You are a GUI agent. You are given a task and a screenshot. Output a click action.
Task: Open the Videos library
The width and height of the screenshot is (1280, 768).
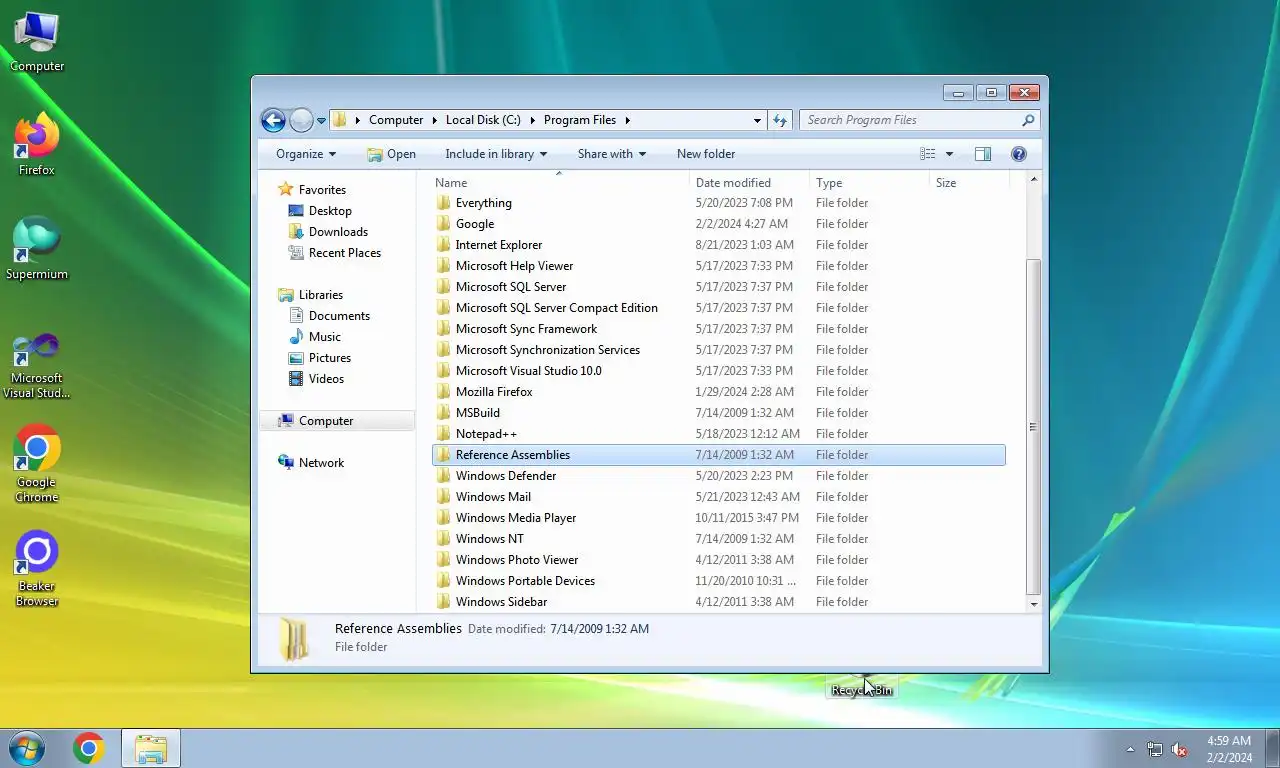click(326, 379)
